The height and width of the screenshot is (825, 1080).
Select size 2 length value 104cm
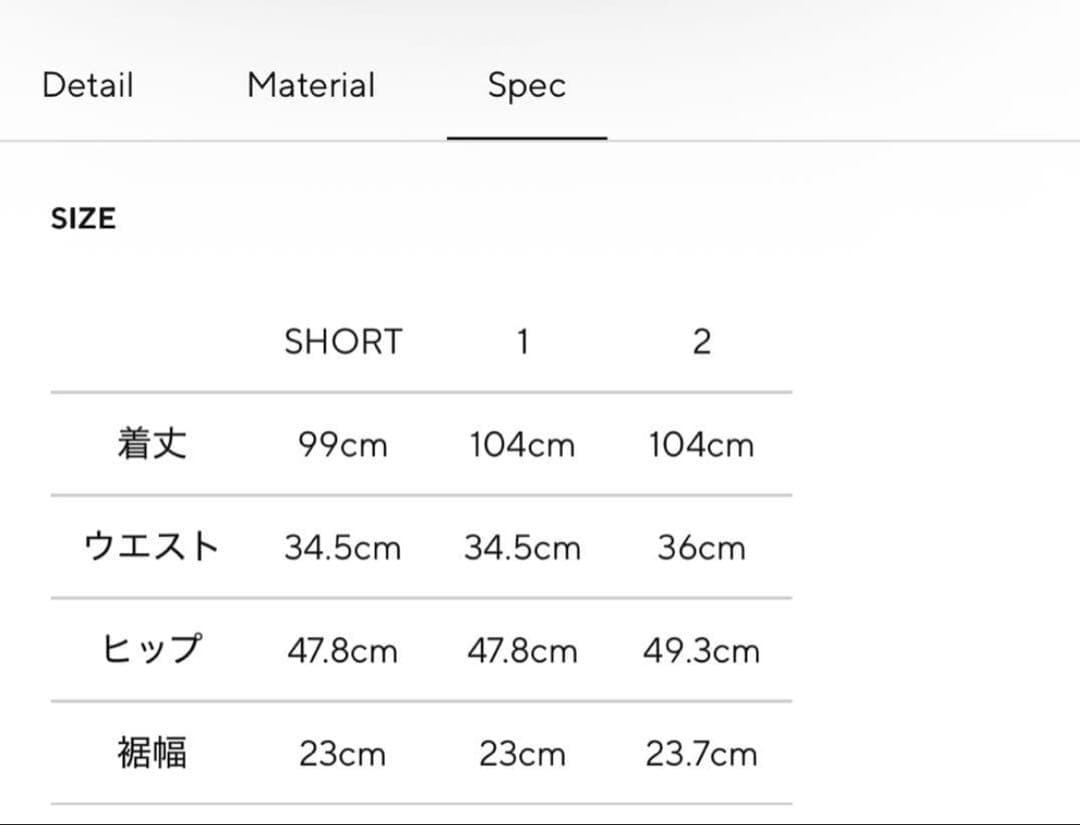click(x=701, y=445)
